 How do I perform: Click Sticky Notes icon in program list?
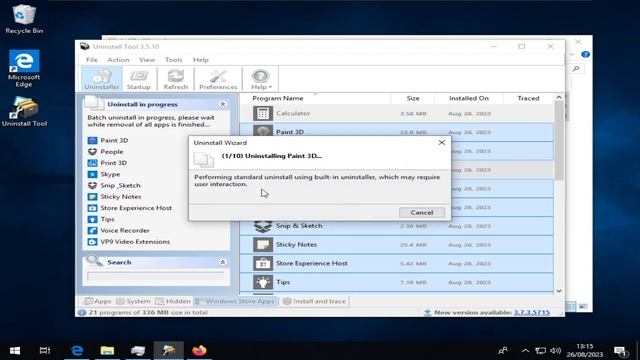click(x=263, y=245)
